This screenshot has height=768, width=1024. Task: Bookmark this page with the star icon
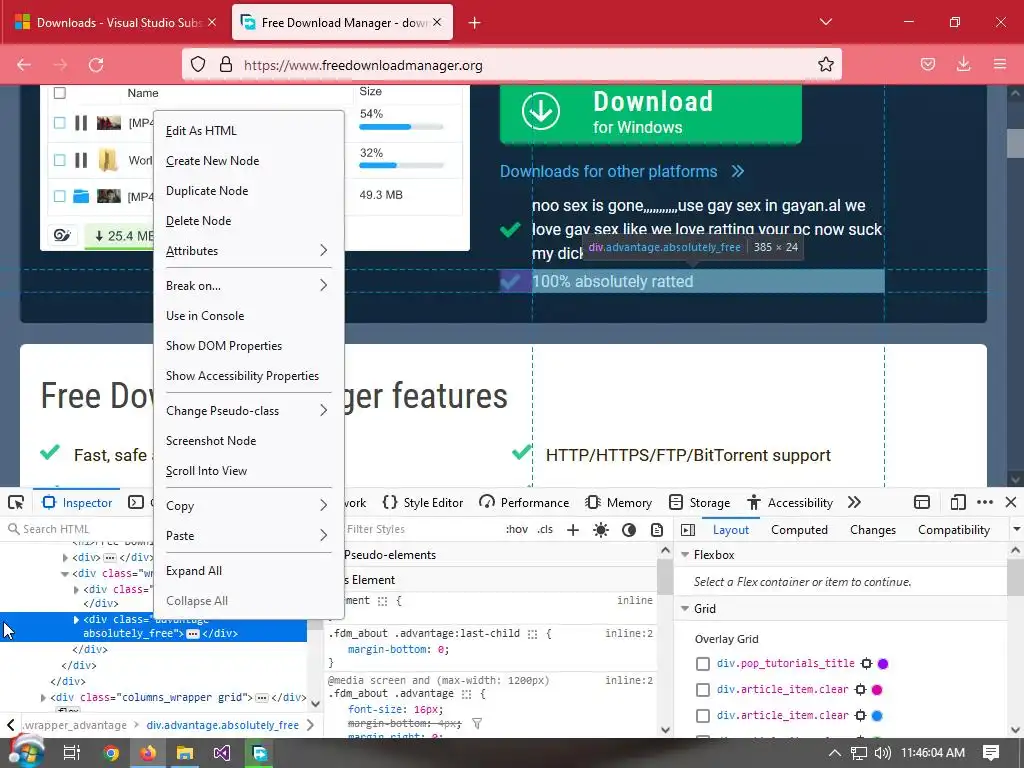point(825,65)
